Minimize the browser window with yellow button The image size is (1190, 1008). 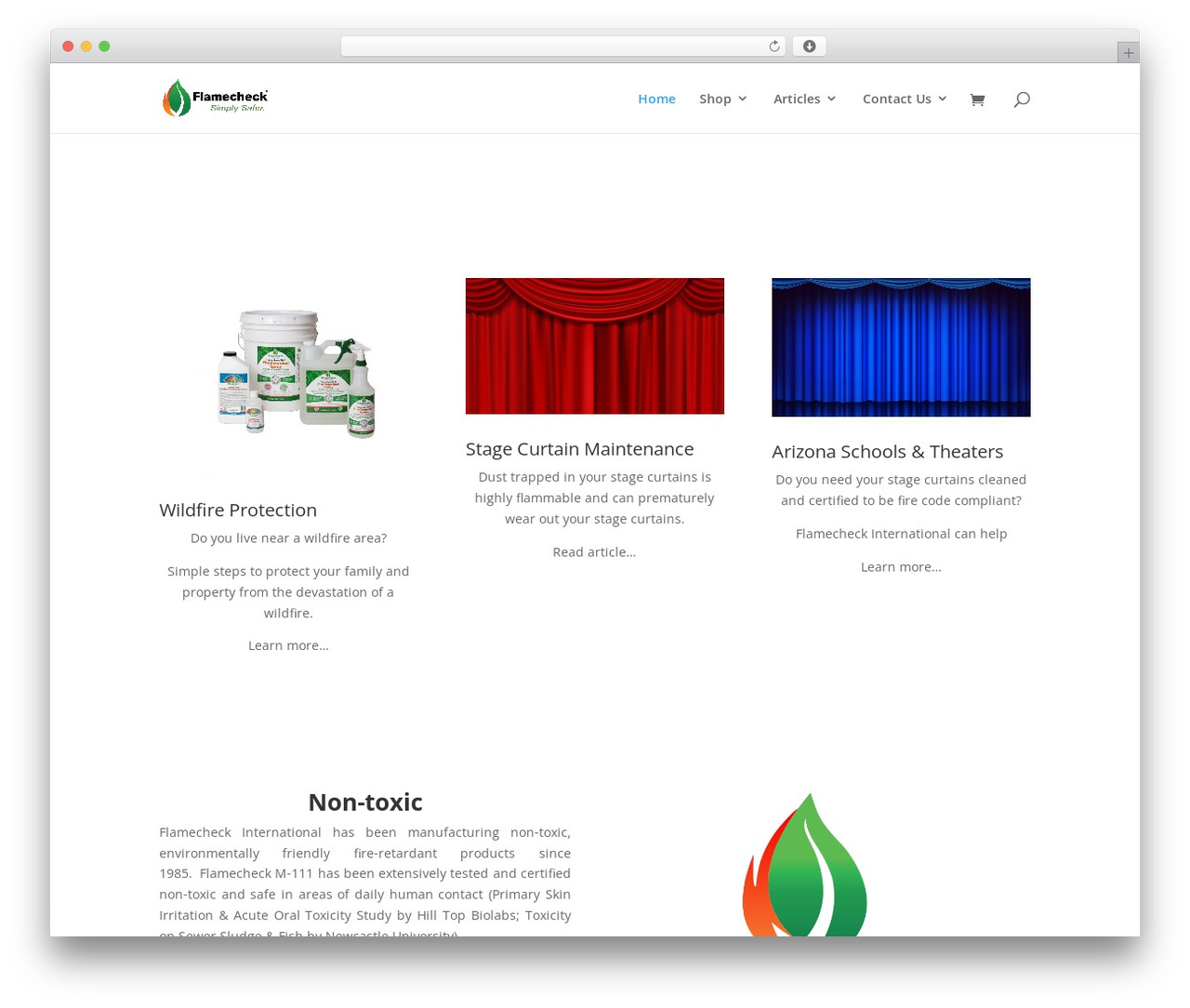click(x=86, y=46)
